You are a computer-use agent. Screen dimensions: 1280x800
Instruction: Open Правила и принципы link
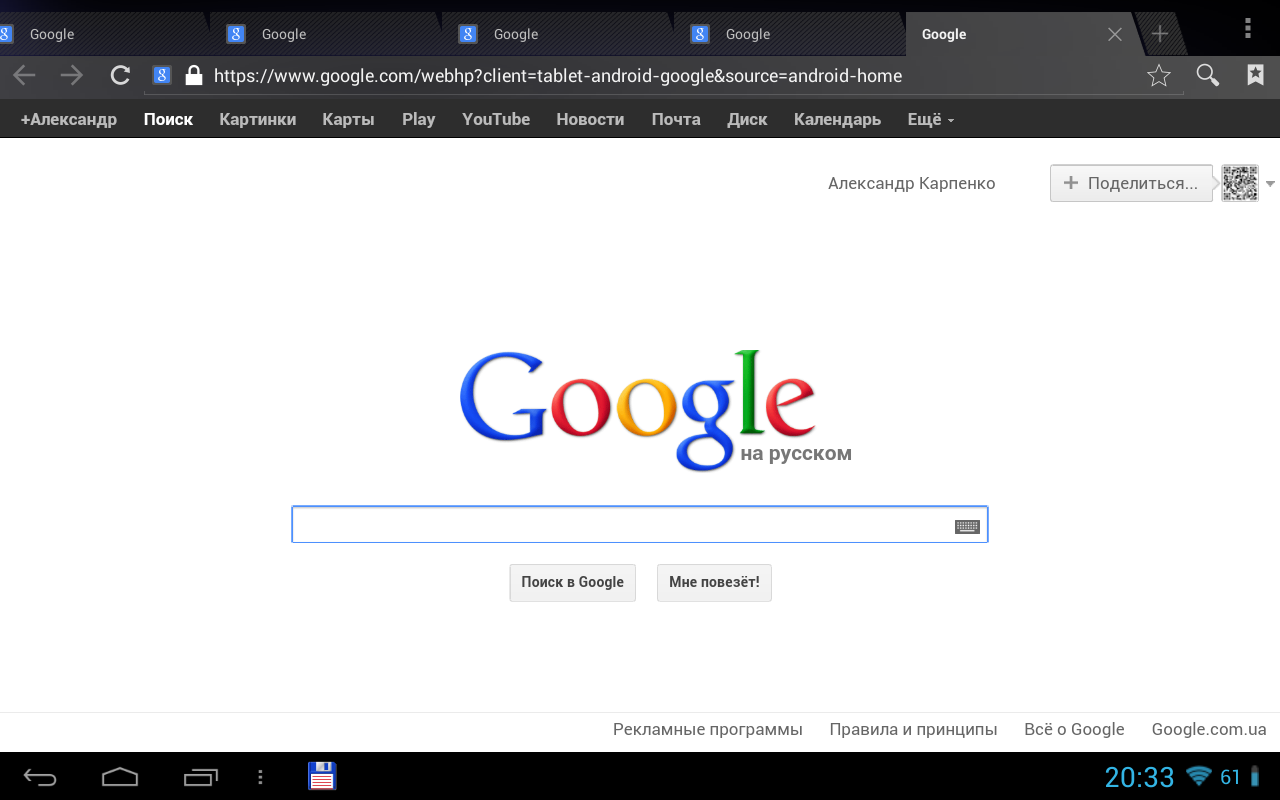click(x=913, y=729)
